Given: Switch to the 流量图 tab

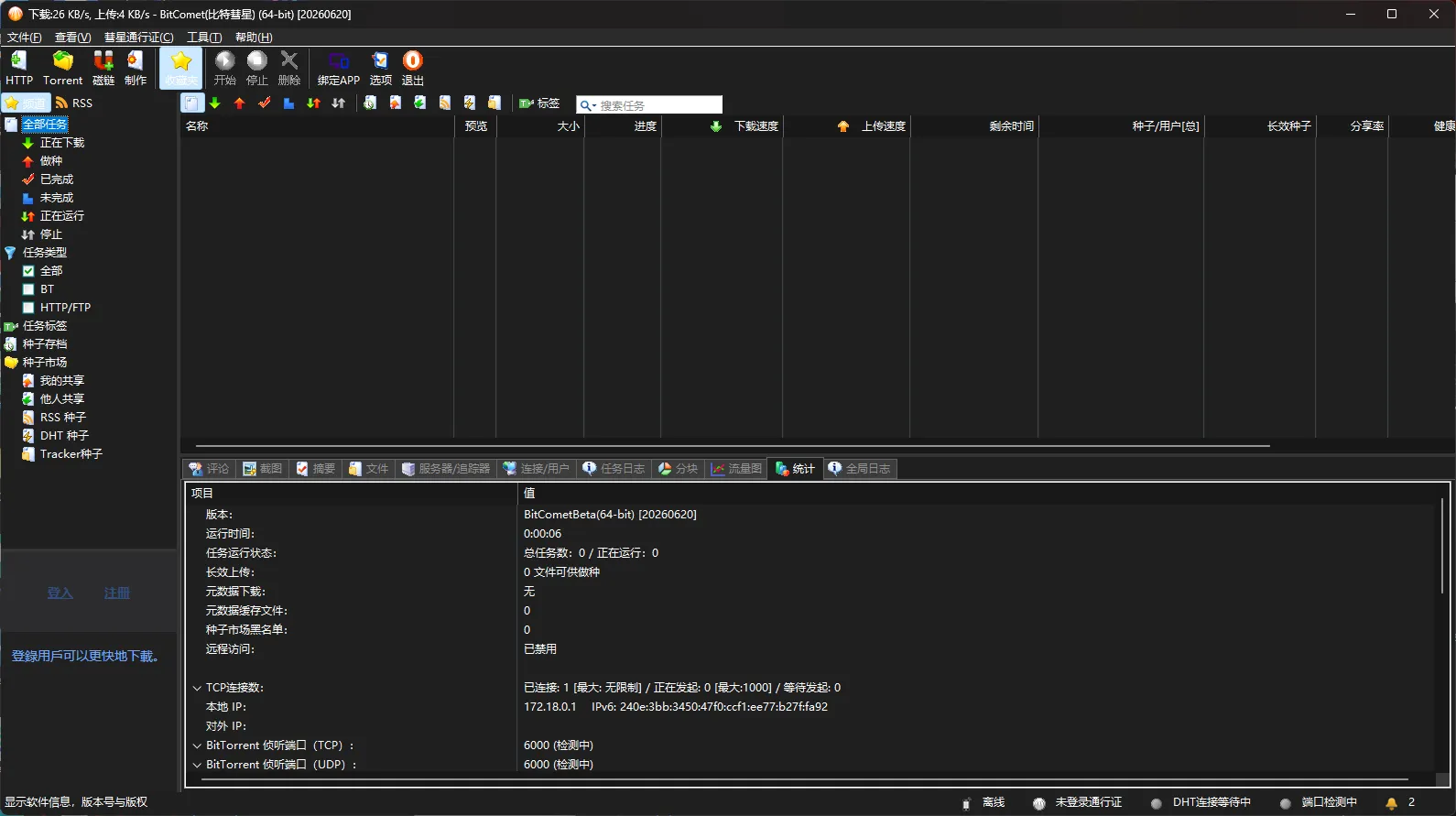Looking at the screenshot, I should [x=736, y=469].
